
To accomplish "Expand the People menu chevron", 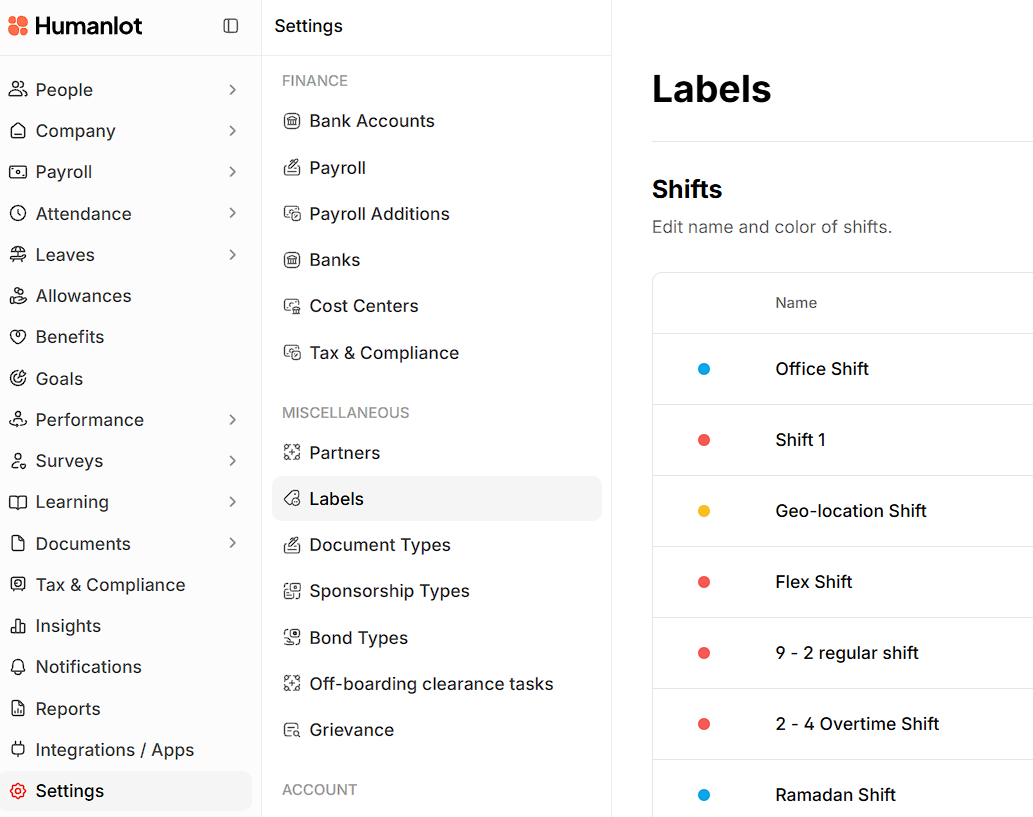I will 233,90.
